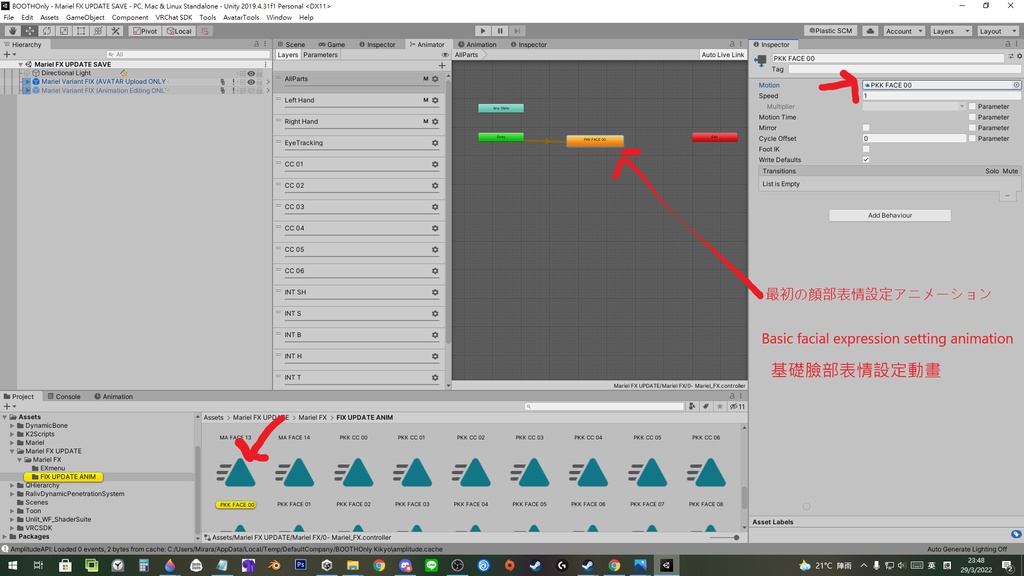The height and width of the screenshot is (576, 1024).
Task: Add a new animator layer with plus icon
Action: click(442, 65)
